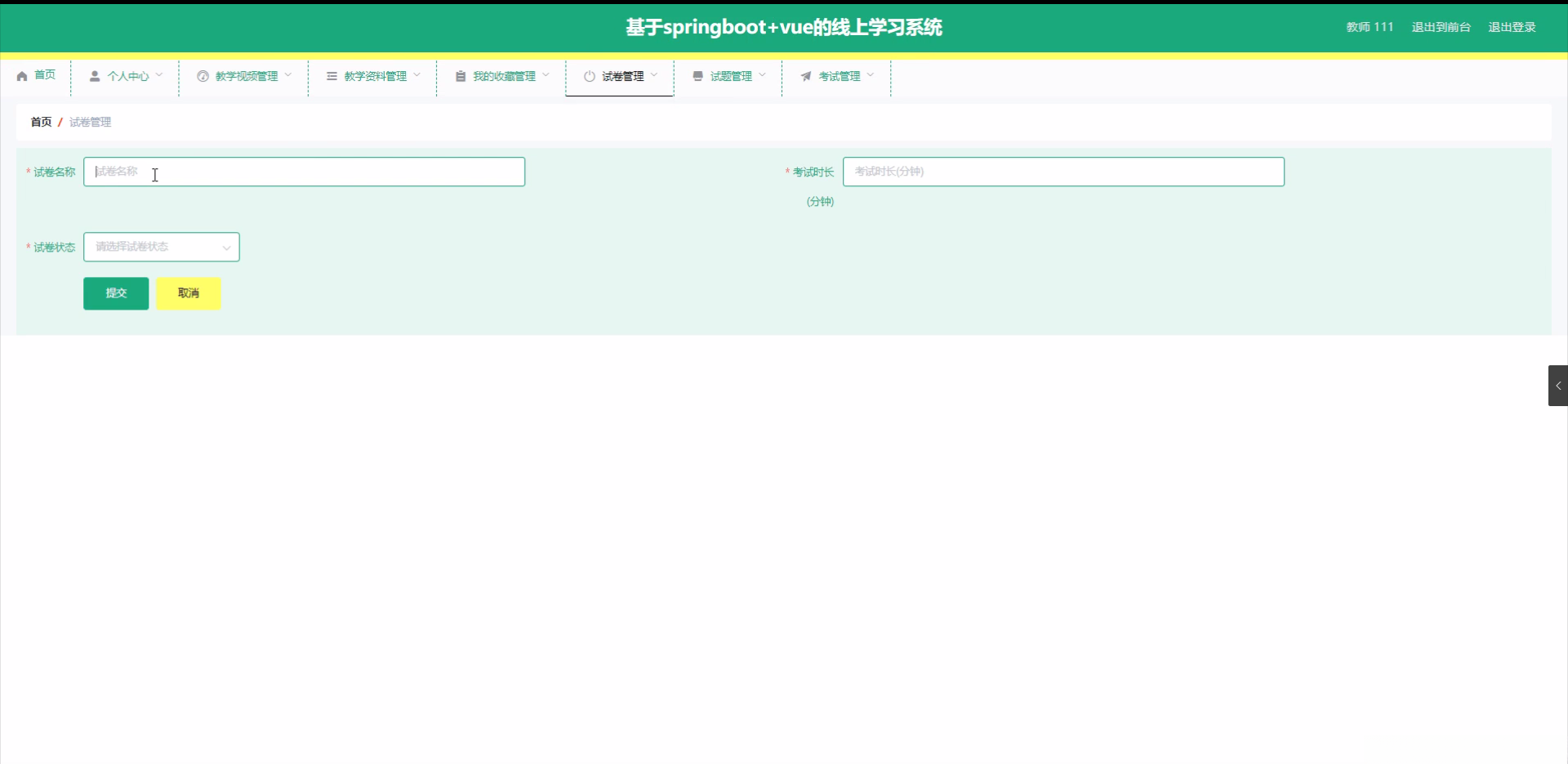Expand the 教学视频管理 chevron
The width and height of the screenshot is (1568, 764).
(288, 75)
